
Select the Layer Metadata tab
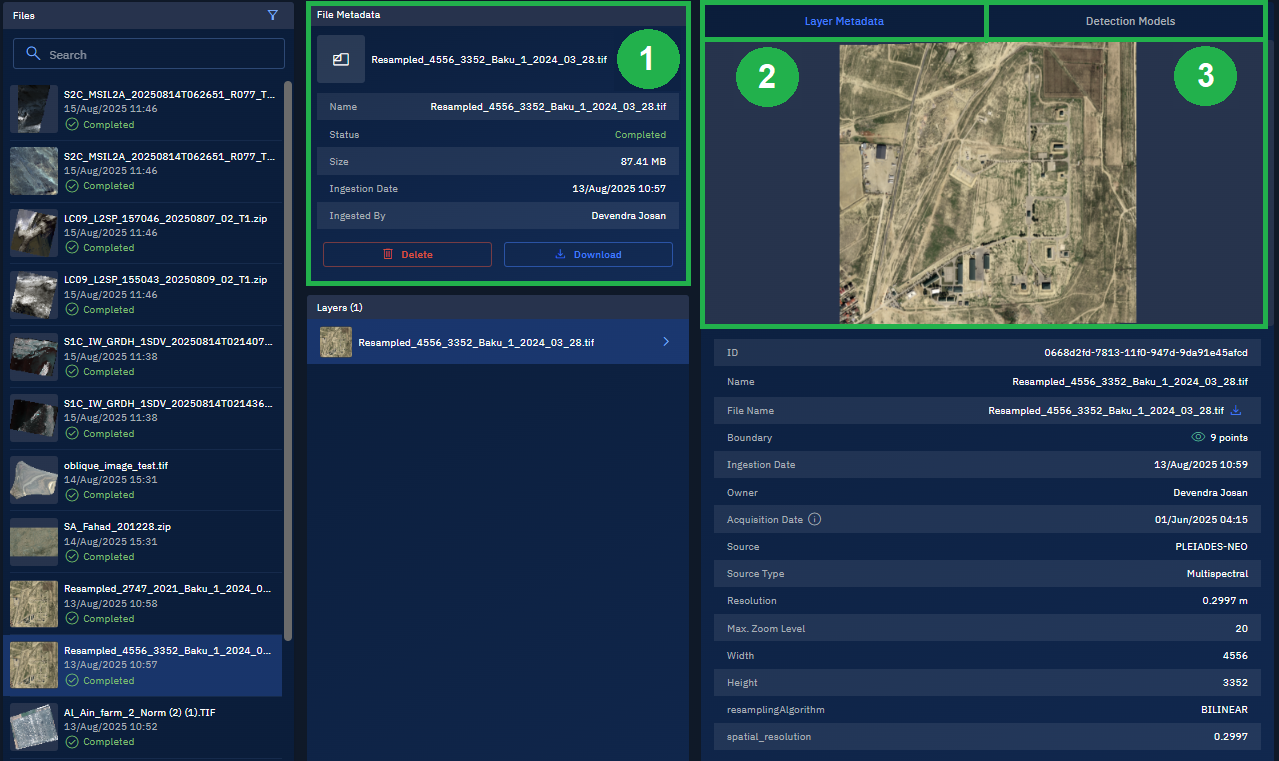tap(844, 21)
